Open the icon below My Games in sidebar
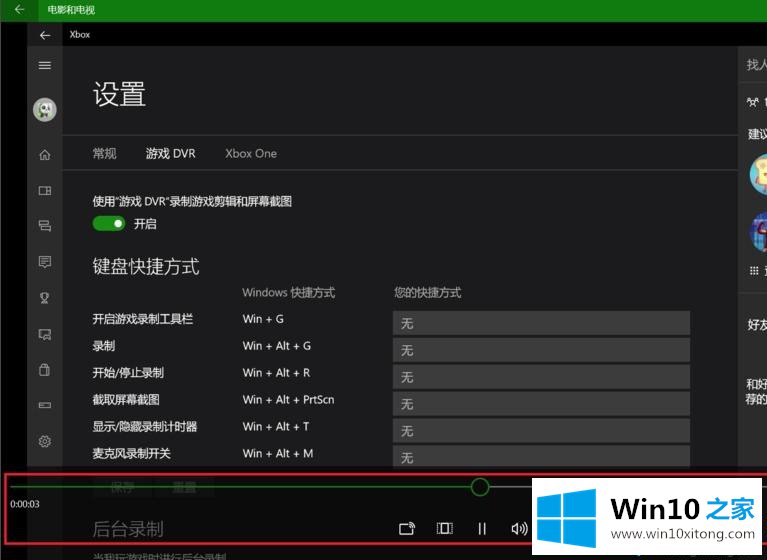767x560 pixels. (x=45, y=225)
